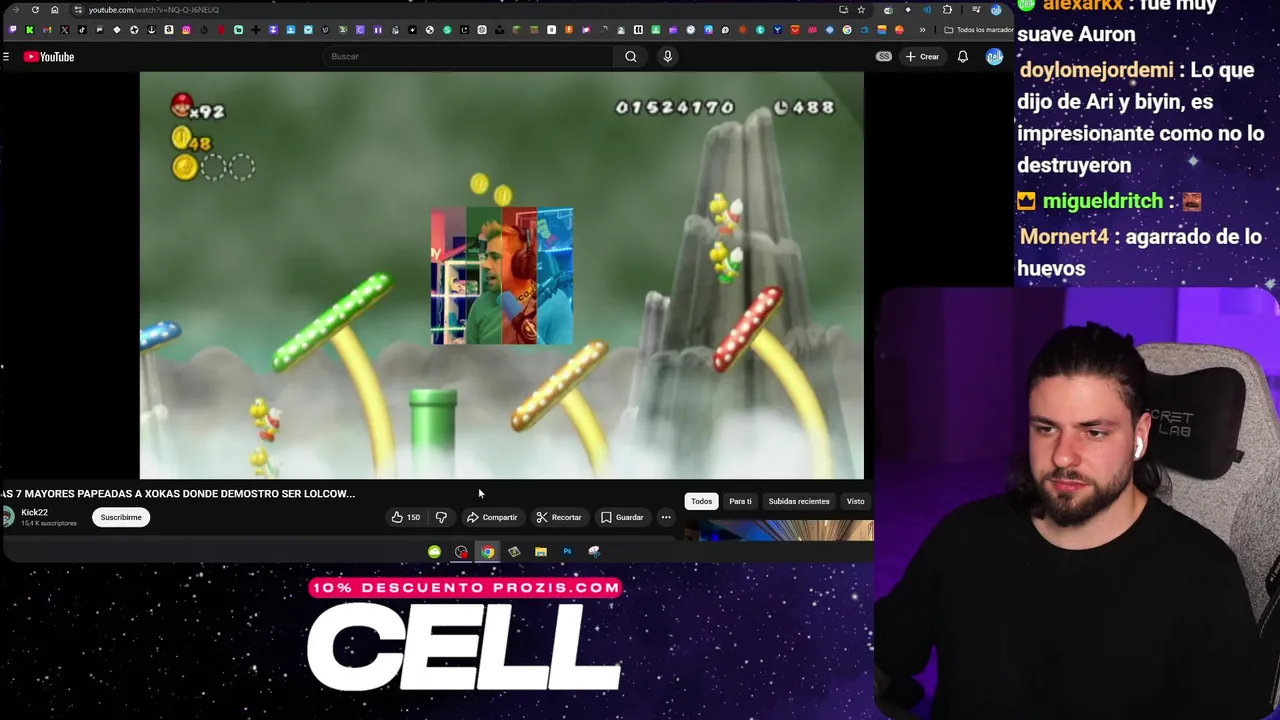The height and width of the screenshot is (720, 1280).
Task: Like the video with 150 likes
Action: [405, 517]
